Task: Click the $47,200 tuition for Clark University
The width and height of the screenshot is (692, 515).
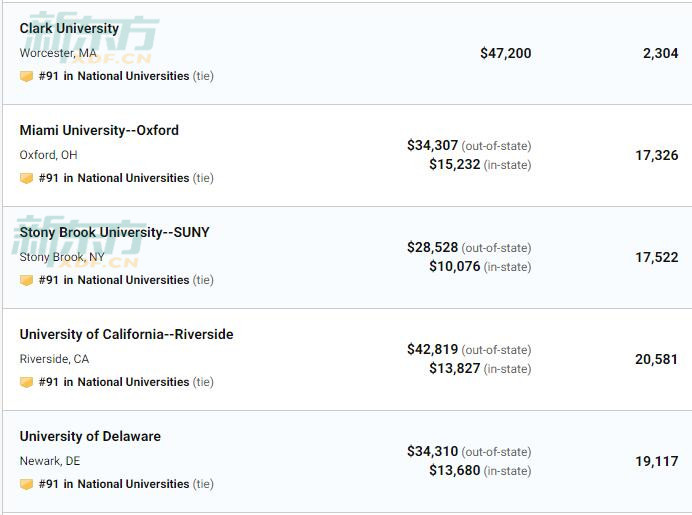Action: [506, 53]
